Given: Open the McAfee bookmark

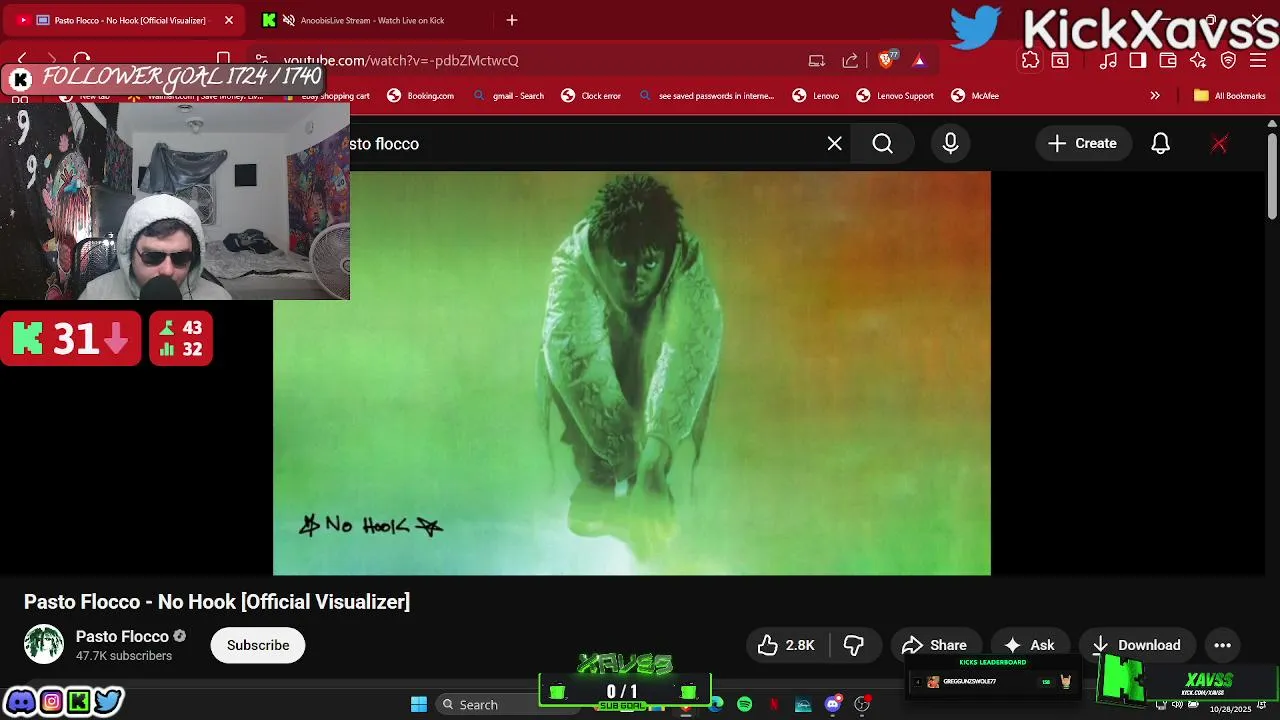Looking at the screenshot, I should 975,96.
